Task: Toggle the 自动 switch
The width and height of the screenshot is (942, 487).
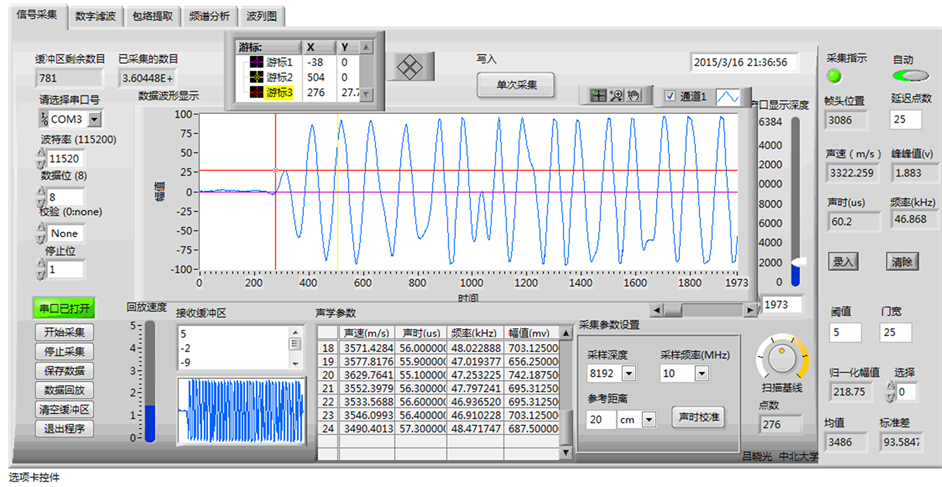Action: [x=907, y=76]
